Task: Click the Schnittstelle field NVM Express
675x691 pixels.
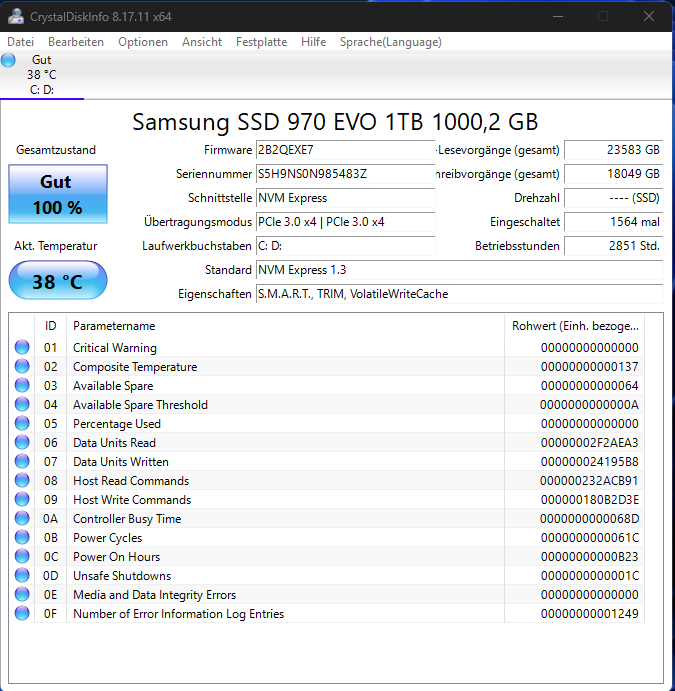Action: (345, 198)
